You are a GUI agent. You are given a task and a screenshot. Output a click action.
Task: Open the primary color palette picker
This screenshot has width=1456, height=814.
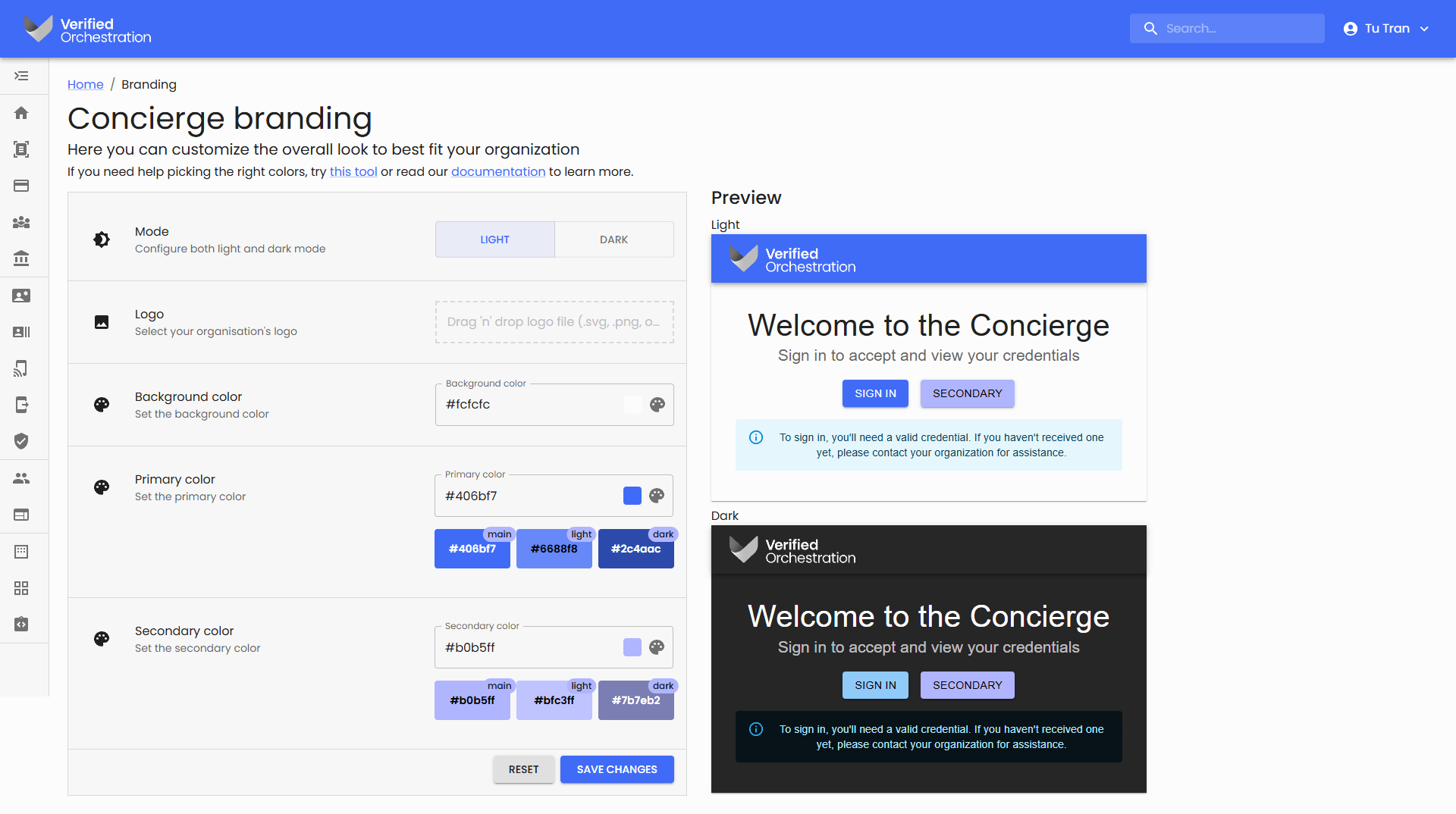click(656, 495)
